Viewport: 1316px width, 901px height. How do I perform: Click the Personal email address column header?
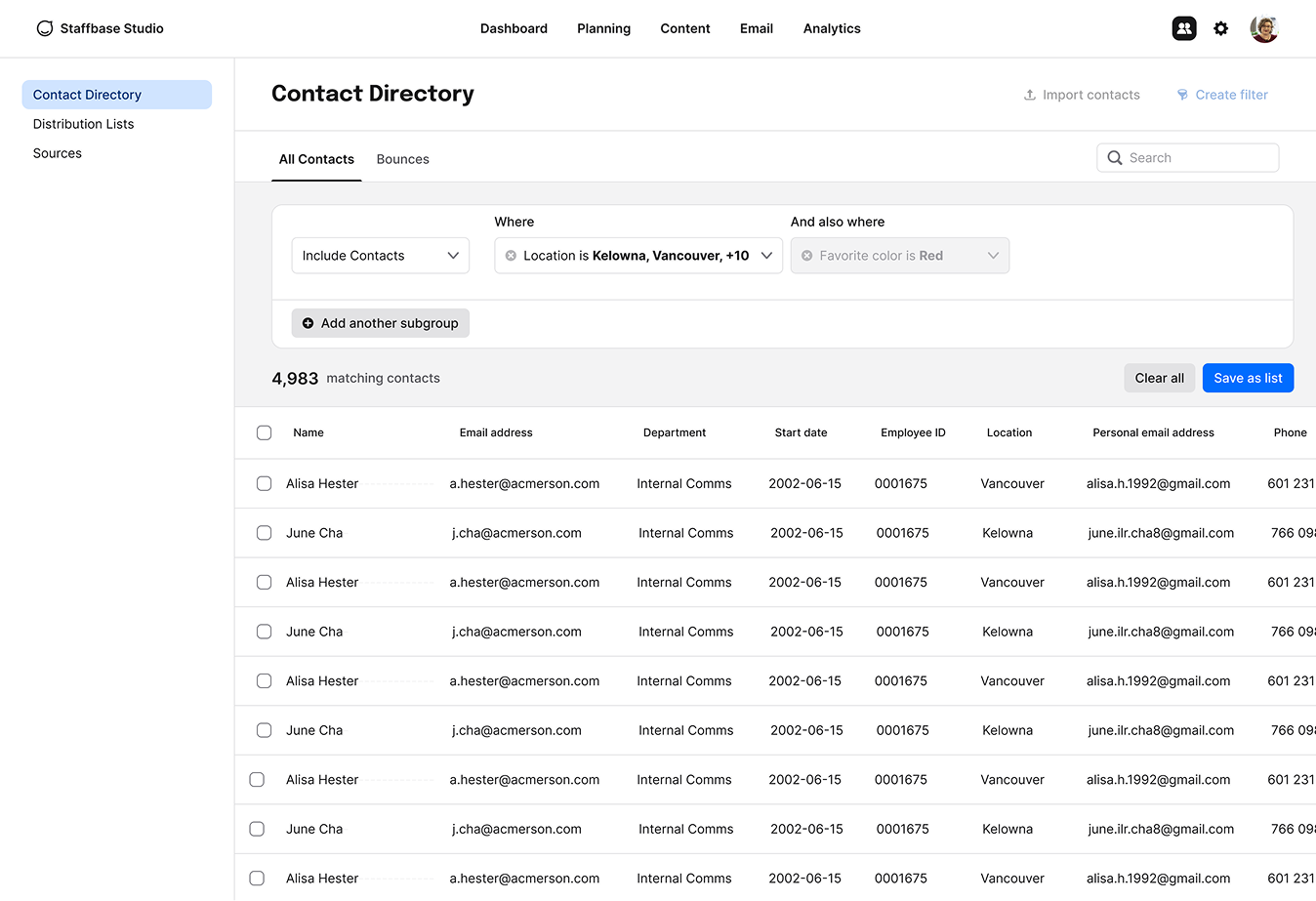point(1153,432)
